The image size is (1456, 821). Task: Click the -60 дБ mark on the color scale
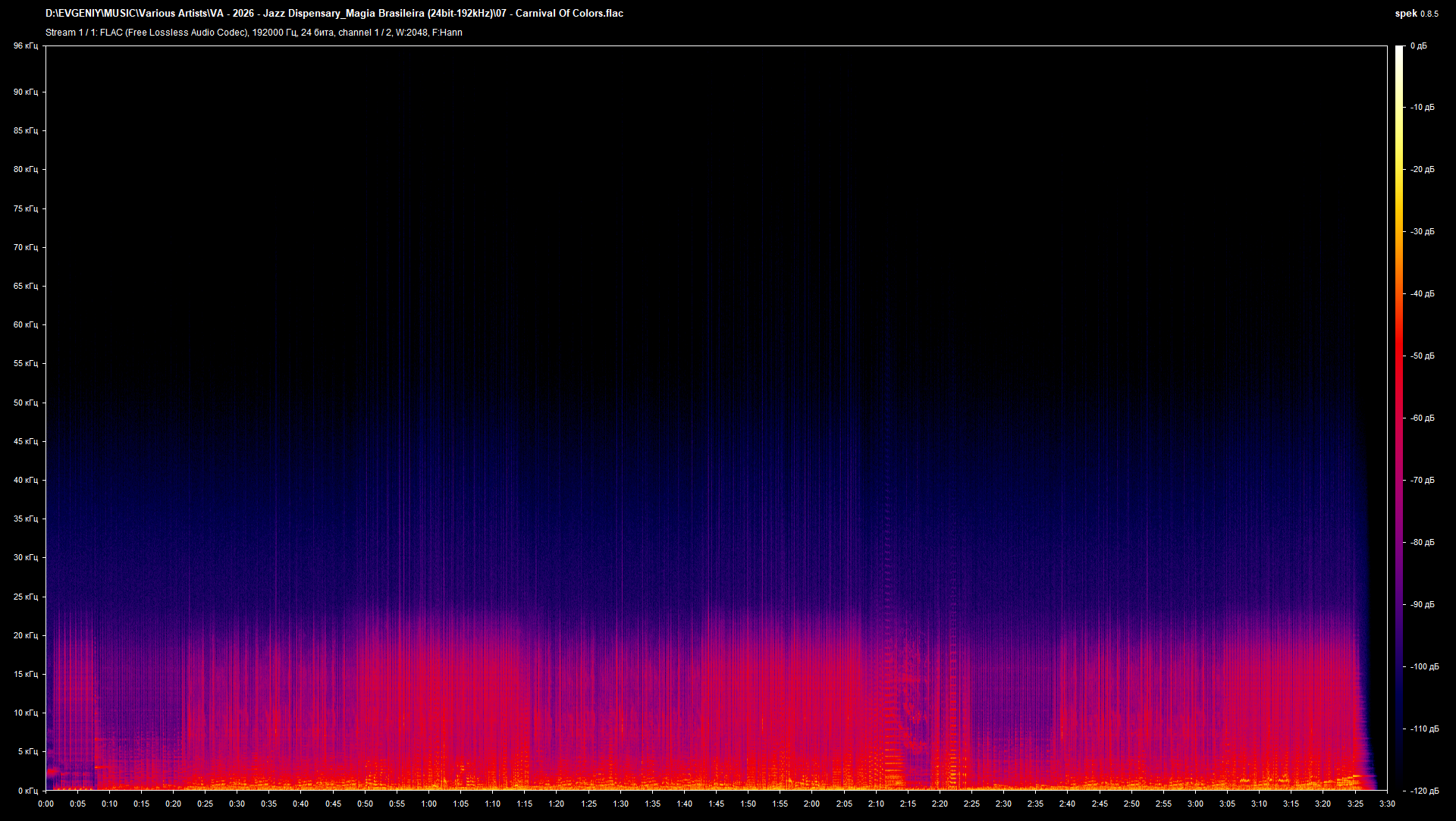(1421, 417)
